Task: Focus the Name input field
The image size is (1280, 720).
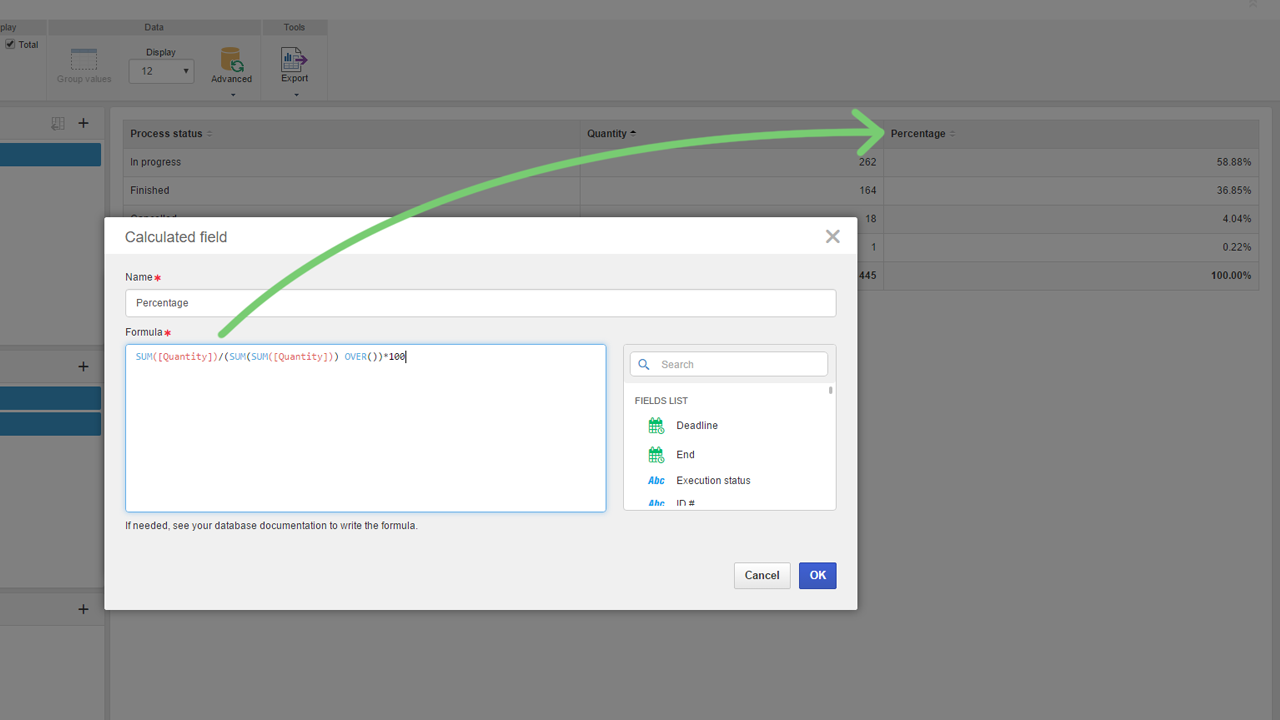Action: tap(480, 303)
